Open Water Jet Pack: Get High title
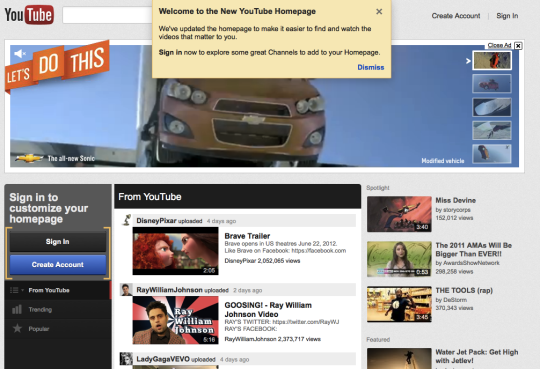 [477, 356]
